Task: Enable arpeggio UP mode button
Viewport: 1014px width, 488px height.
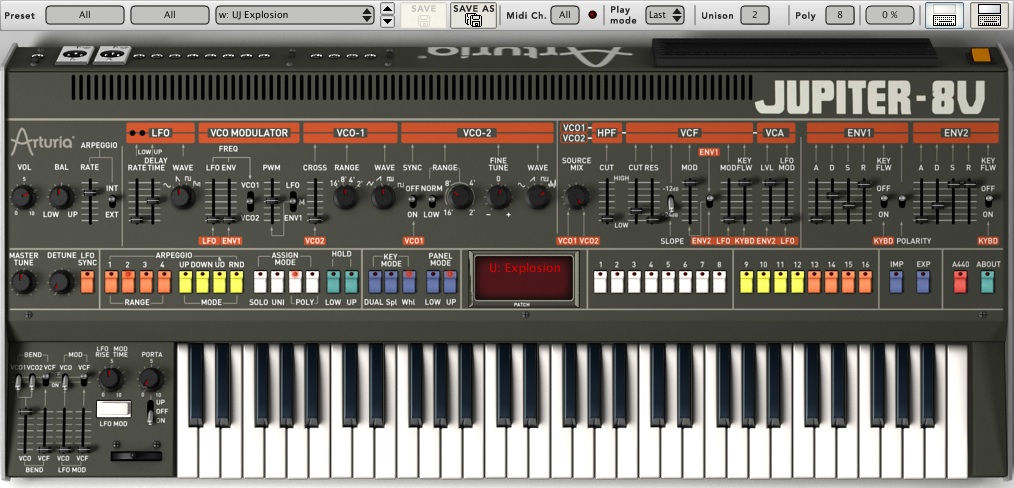Action: point(185,282)
